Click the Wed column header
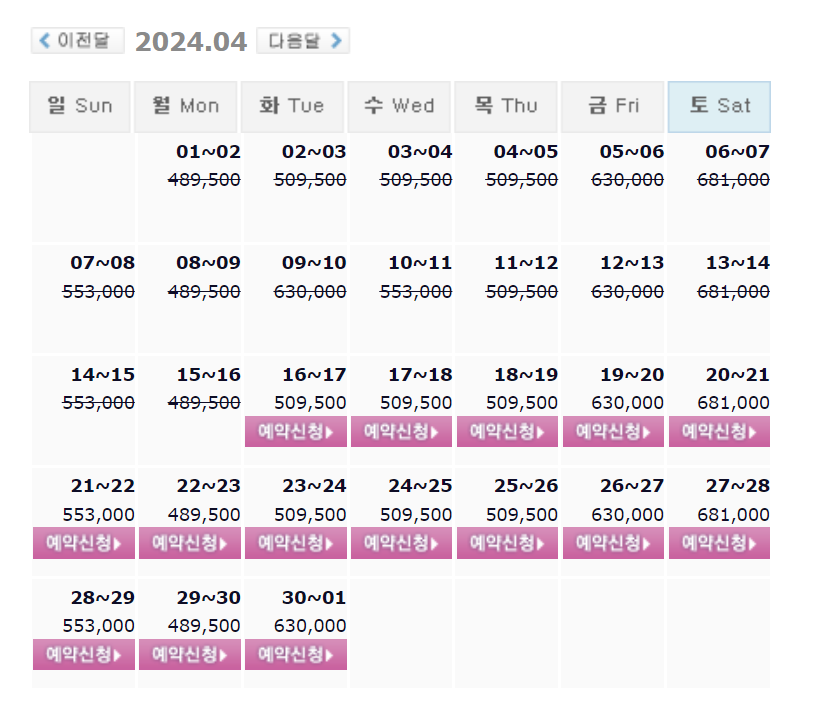Viewport: 814px width, 706px height. tap(399, 106)
